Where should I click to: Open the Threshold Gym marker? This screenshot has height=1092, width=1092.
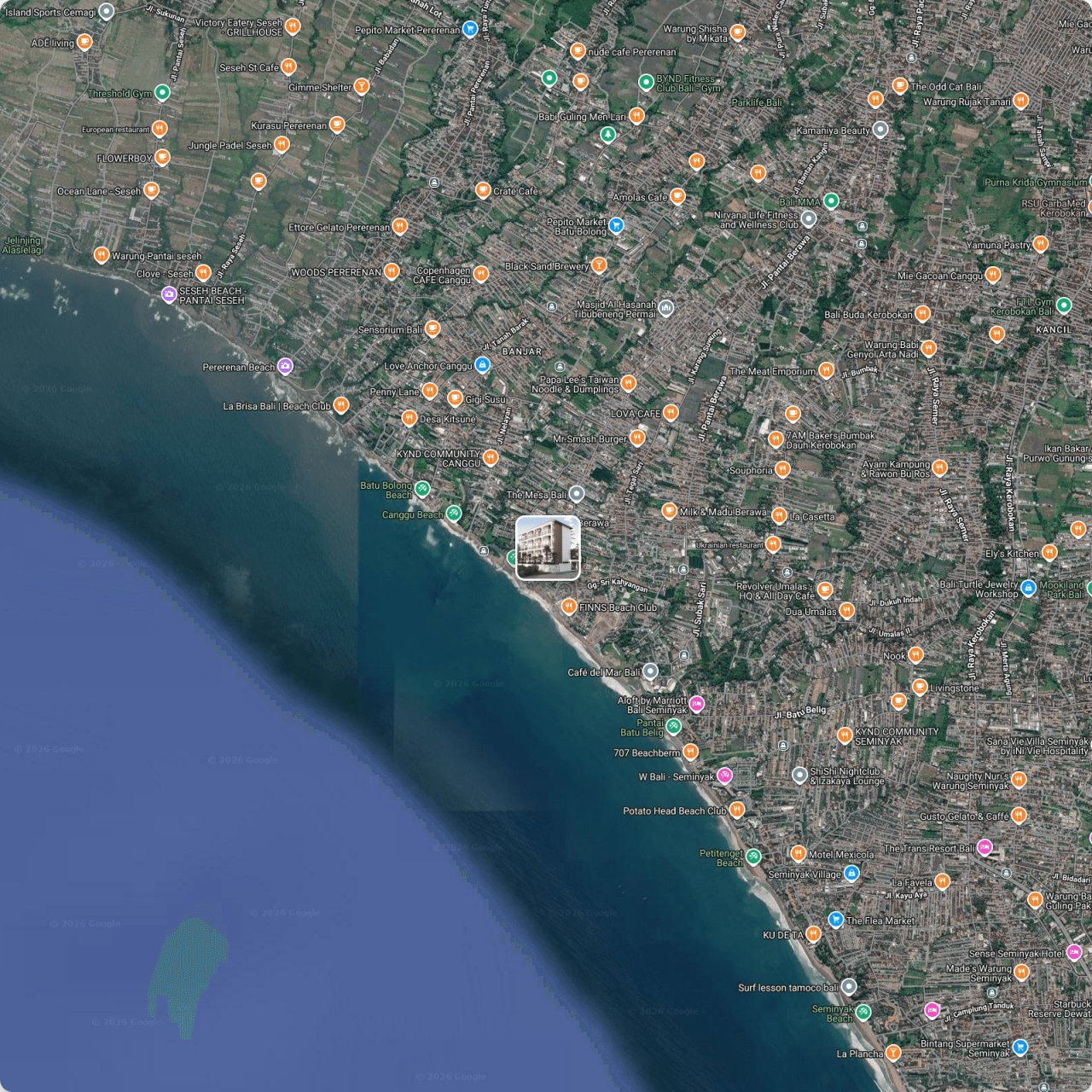(x=162, y=93)
